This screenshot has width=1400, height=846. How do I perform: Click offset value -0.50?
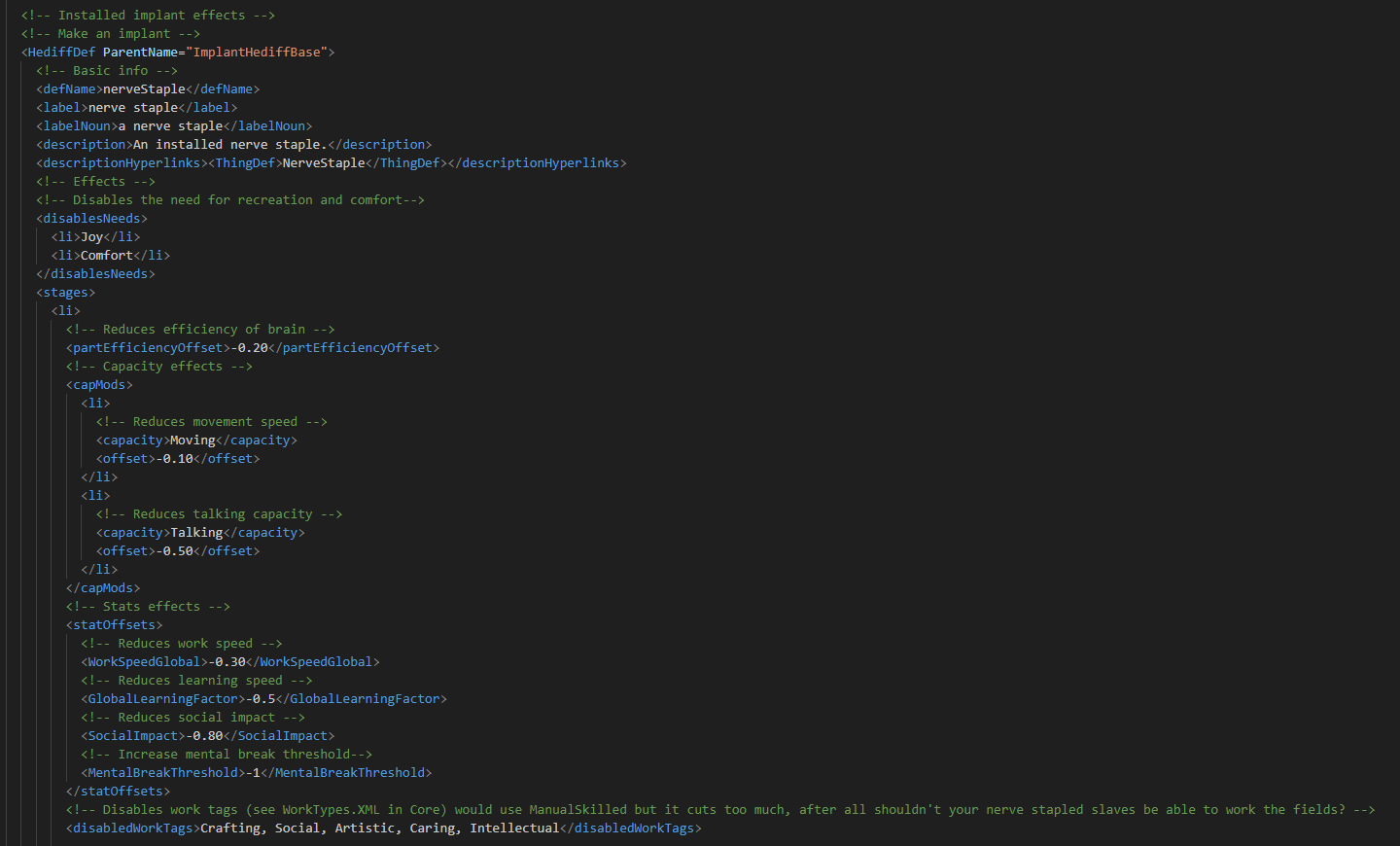click(x=174, y=551)
